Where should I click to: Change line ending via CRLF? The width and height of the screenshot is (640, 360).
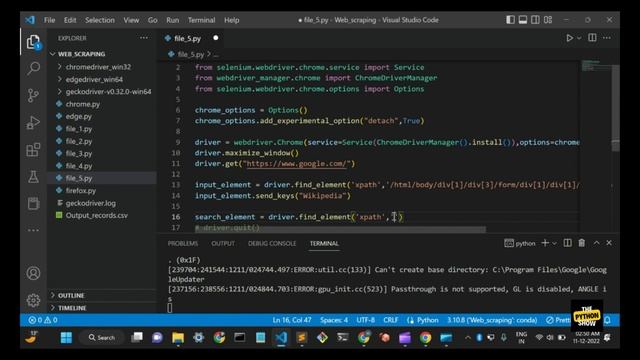390,320
